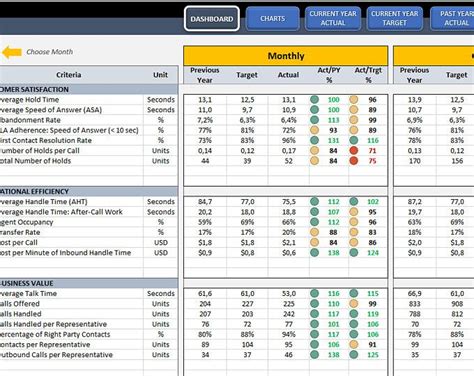Select the Average Talk Time label

coord(28,294)
